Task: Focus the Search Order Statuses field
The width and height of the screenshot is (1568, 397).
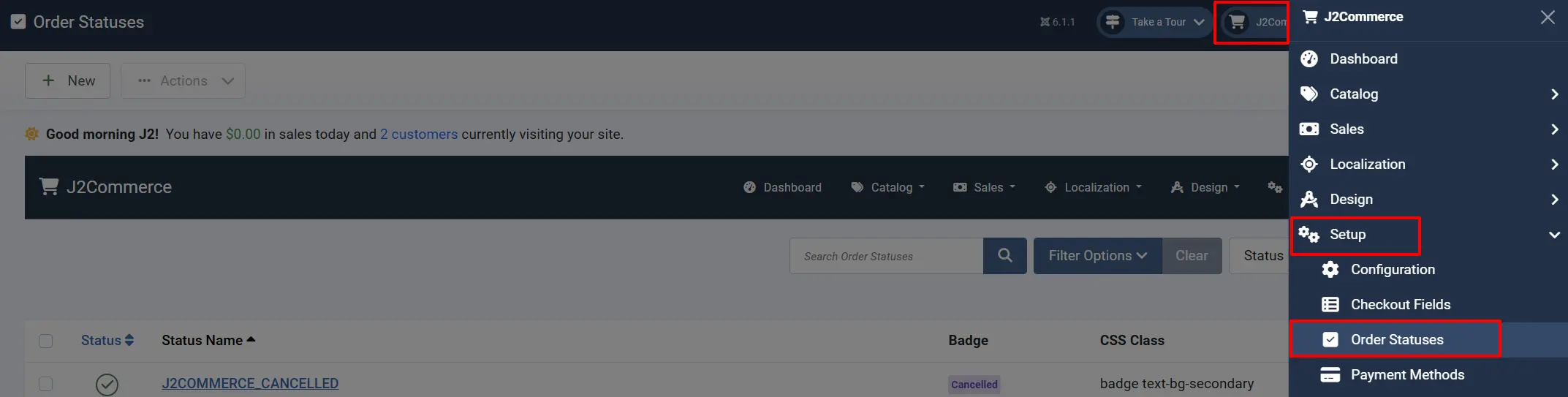Action: coord(886,256)
